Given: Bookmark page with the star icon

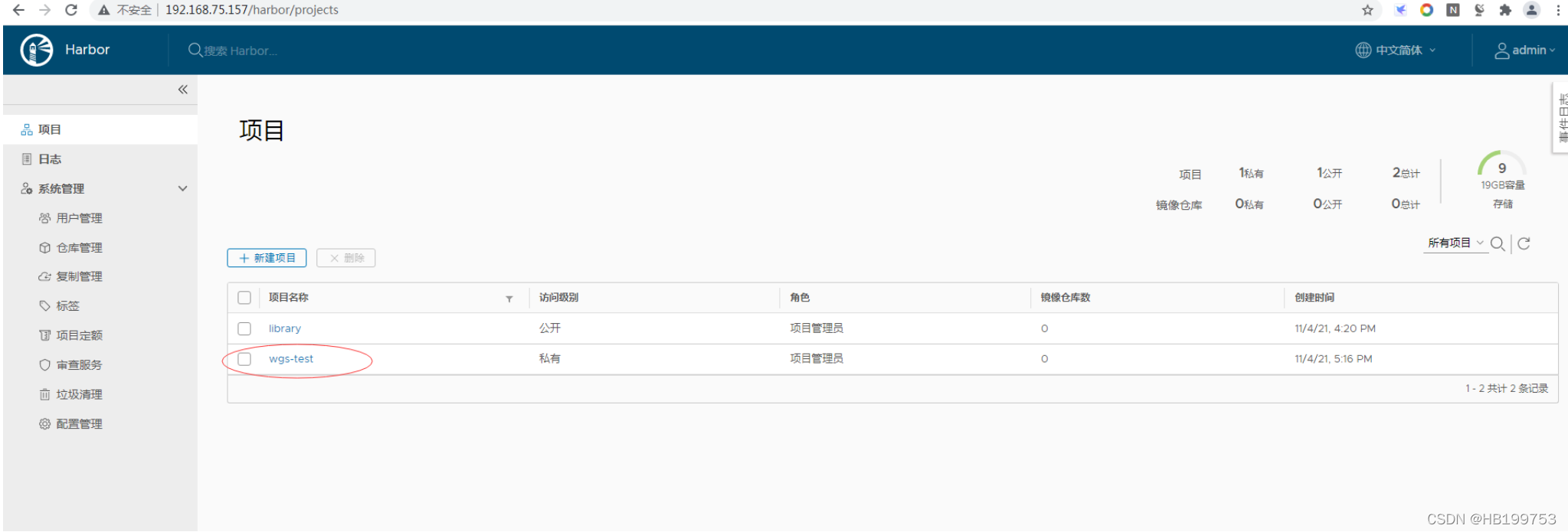Looking at the screenshot, I should coord(1367,10).
